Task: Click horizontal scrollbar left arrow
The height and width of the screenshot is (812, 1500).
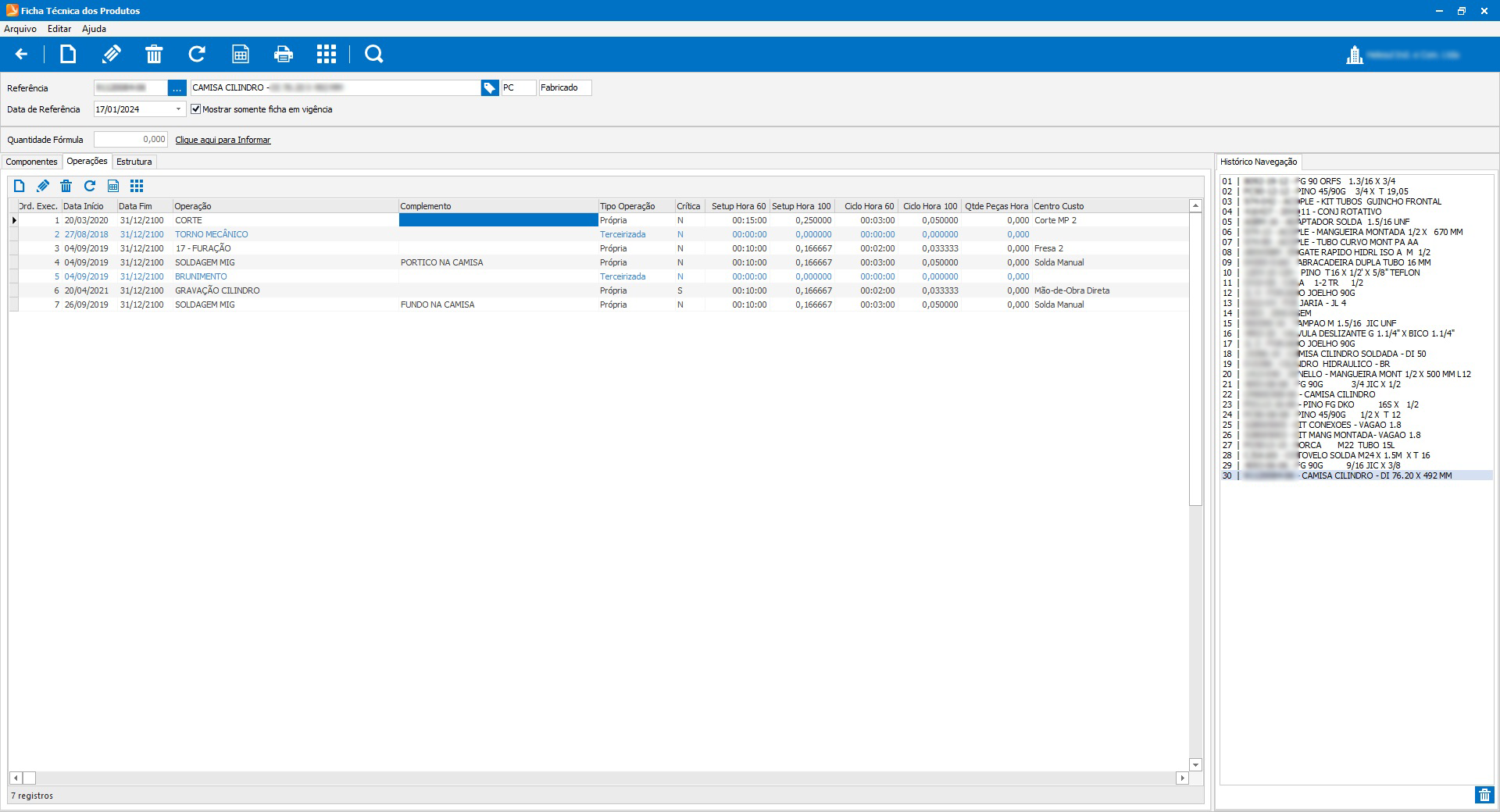Action: 16,778
